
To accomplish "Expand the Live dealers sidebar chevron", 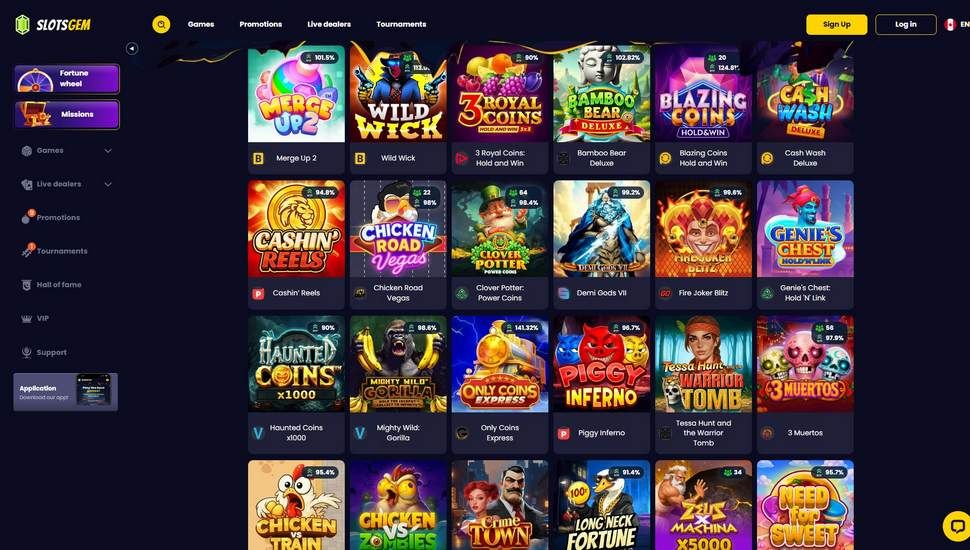I will click(108, 184).
